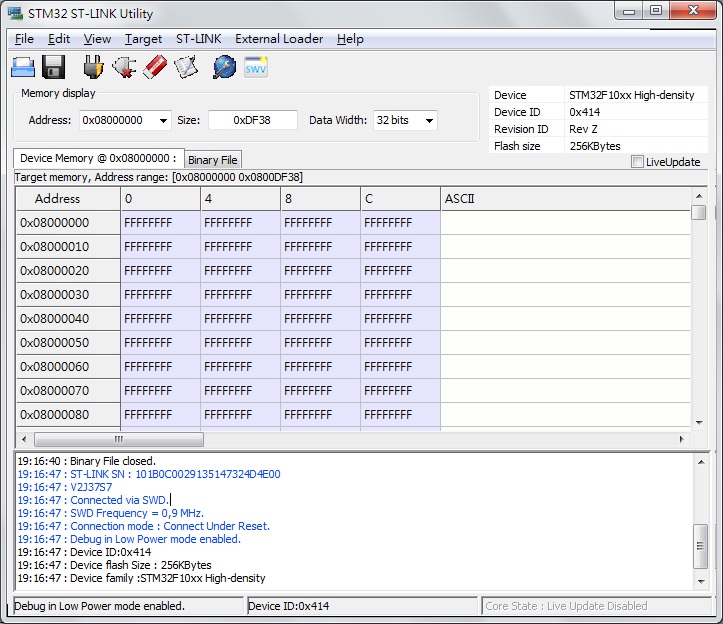Screen dimensions: 723x624
Task: Click the ST-LINK SN log line
Action: click(x=149, y=474)
